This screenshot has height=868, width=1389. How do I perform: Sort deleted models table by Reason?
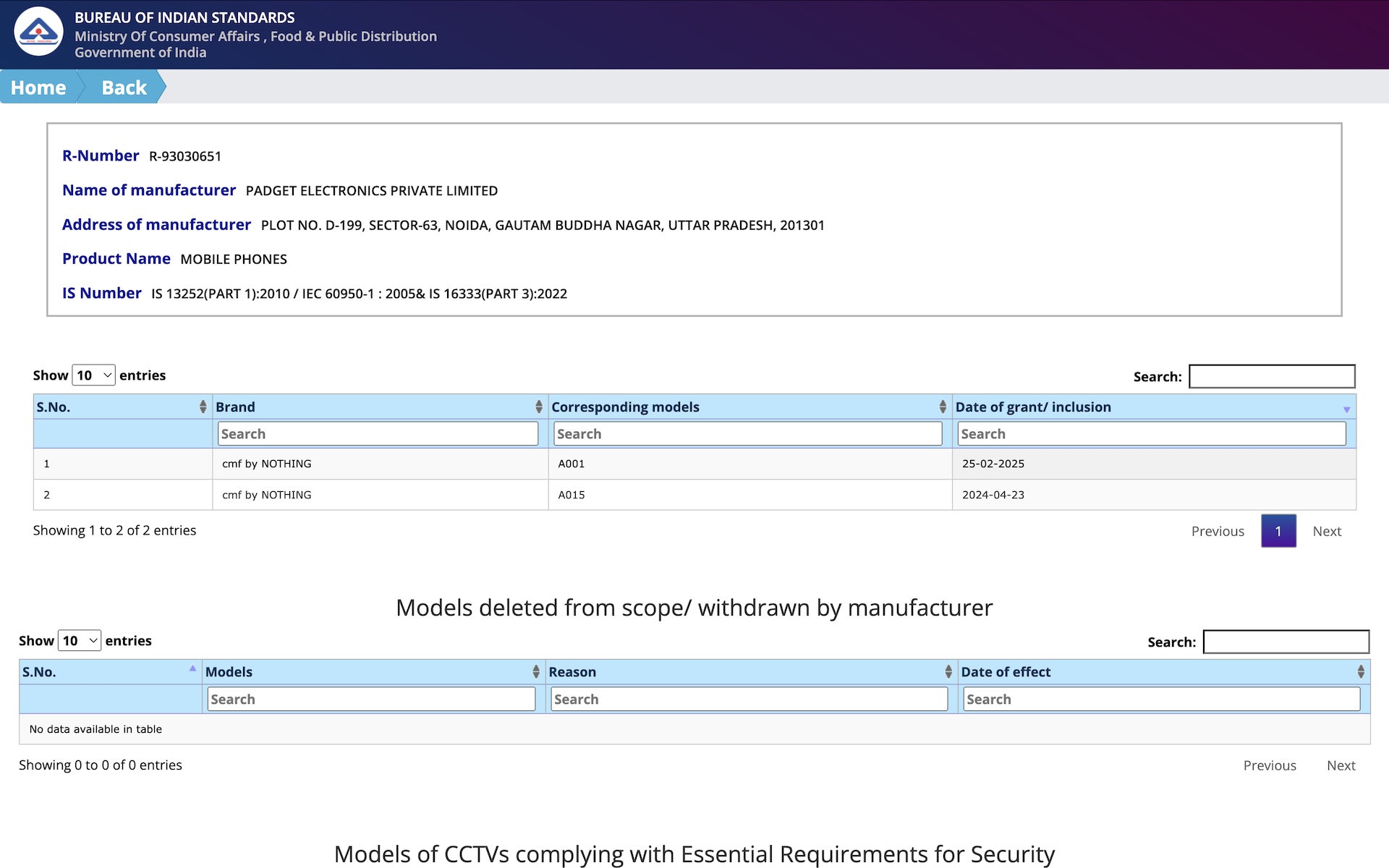click(x=948, y=672)
